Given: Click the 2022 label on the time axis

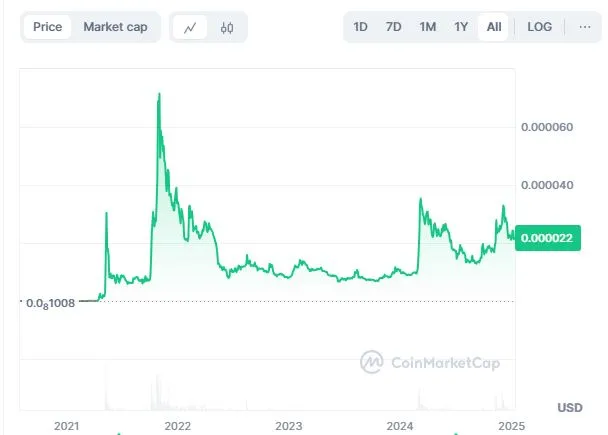Looking at the screenshot, I should (x=178, y=426).
